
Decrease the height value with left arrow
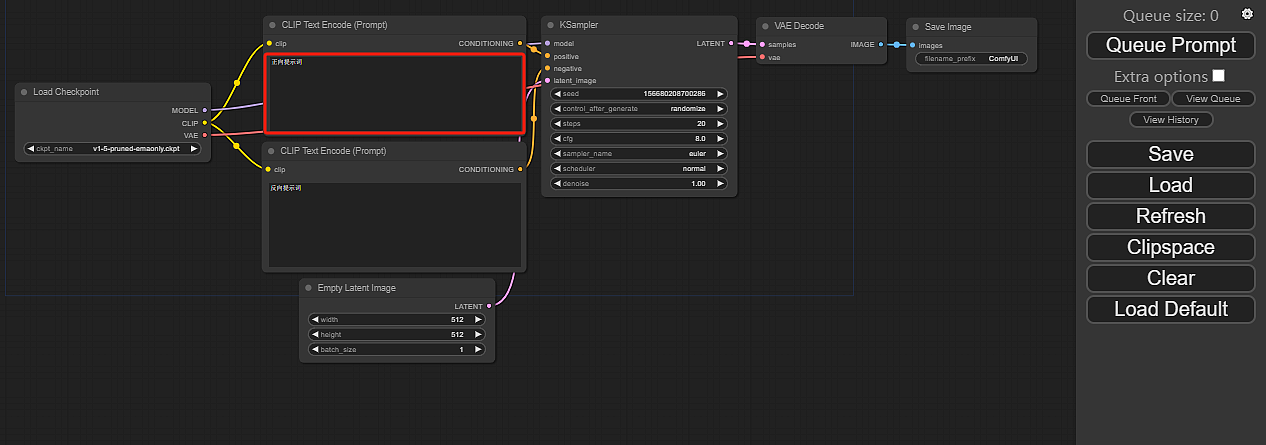click(x=316, y=335)
